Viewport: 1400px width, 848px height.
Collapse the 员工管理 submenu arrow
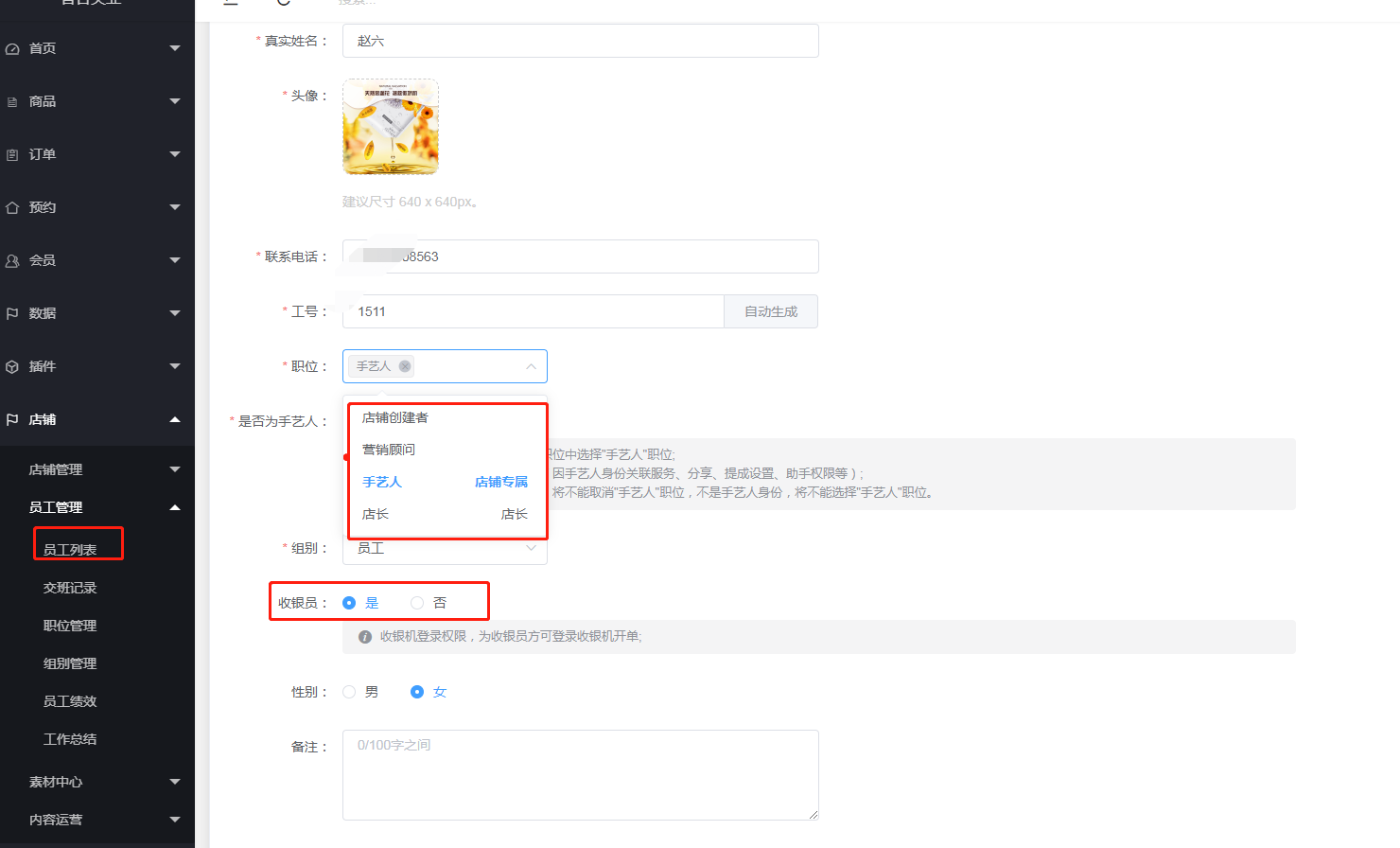pos(175,507)
